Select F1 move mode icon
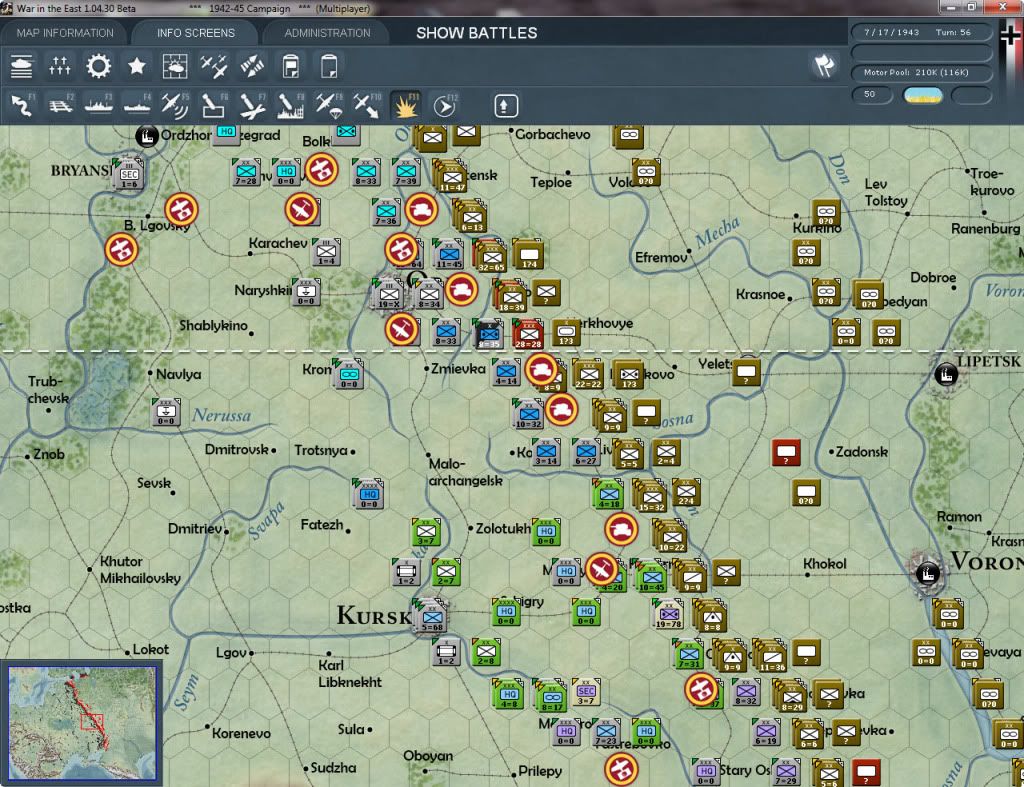1024x787 pixels. click(22, 106)
